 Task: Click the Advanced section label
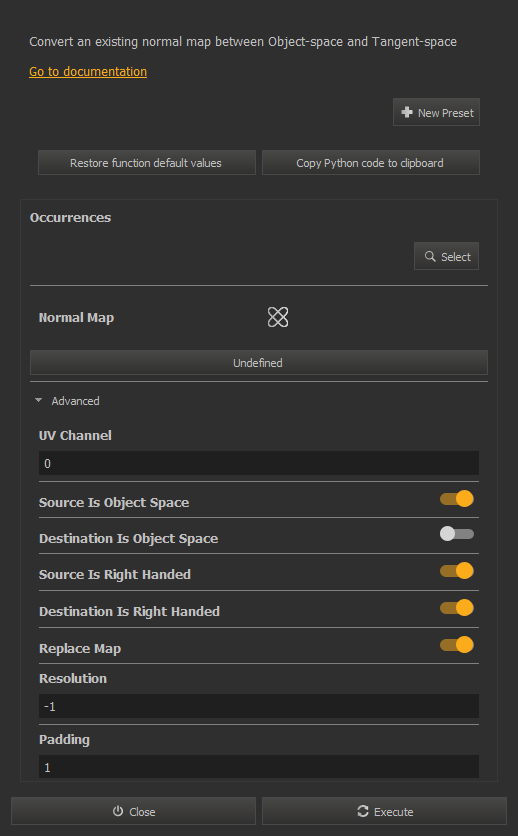pos(75,401)
